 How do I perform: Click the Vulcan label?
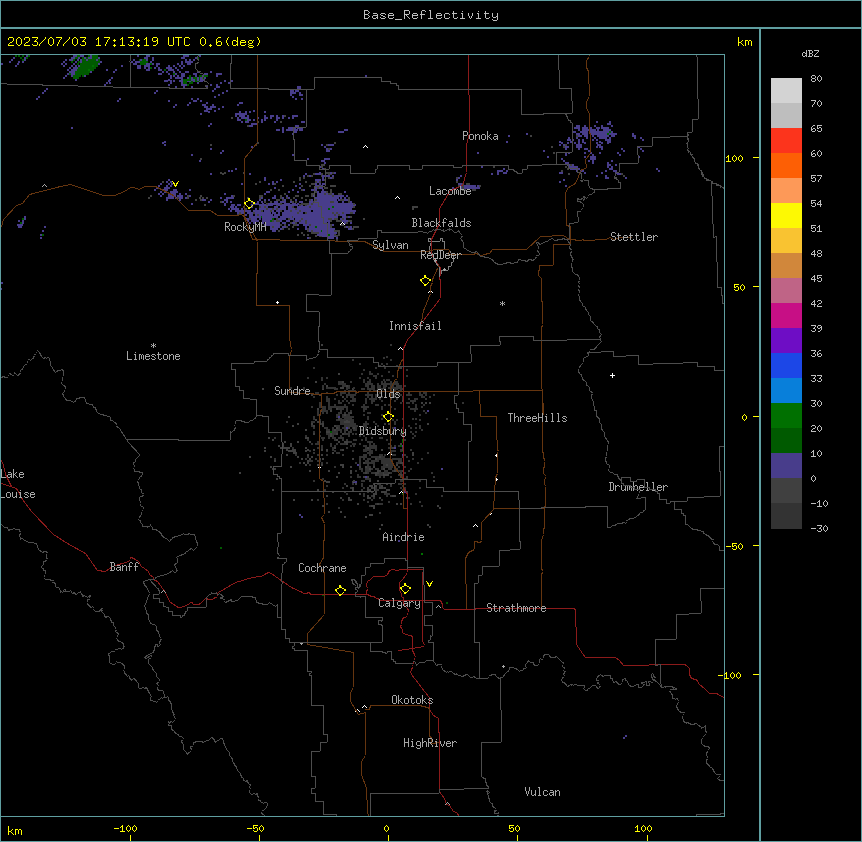click(542, 792)
